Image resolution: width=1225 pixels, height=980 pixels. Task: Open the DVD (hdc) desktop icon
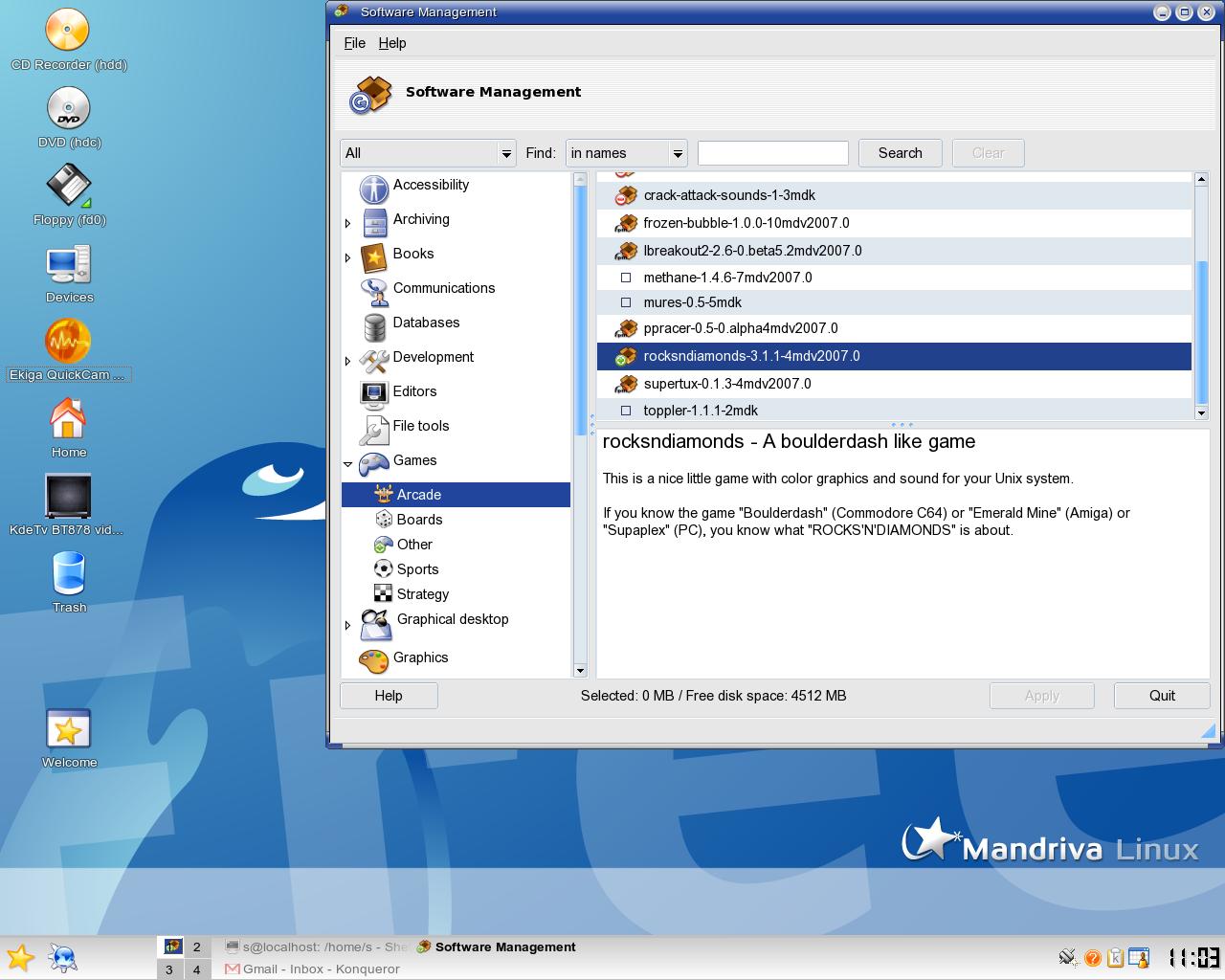[68, 107]
